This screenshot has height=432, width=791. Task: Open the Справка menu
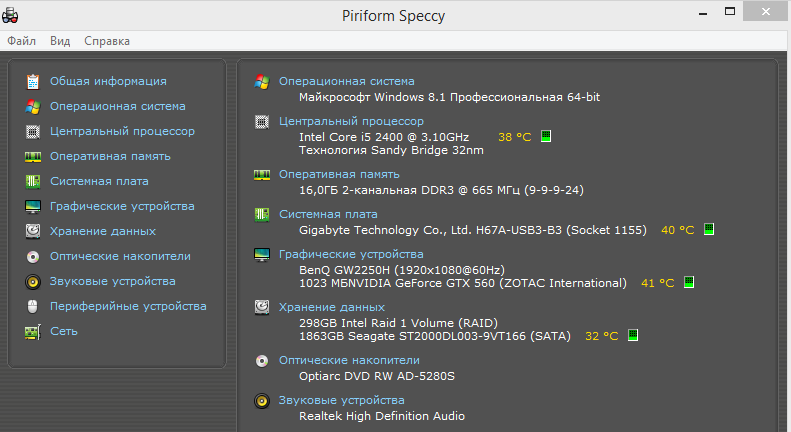click(107, 41)
